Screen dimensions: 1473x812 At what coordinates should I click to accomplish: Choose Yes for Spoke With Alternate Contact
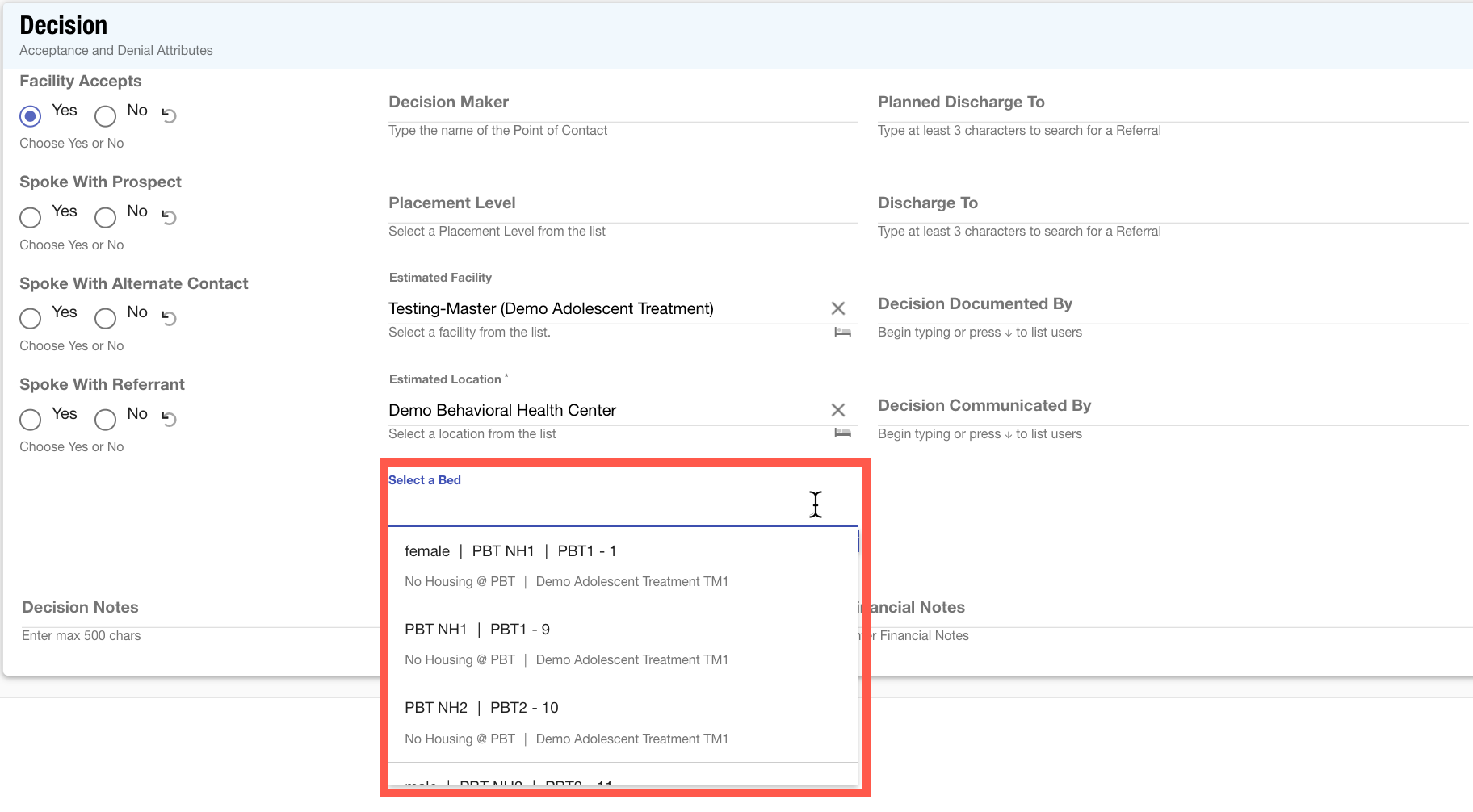tap(31, 319)
